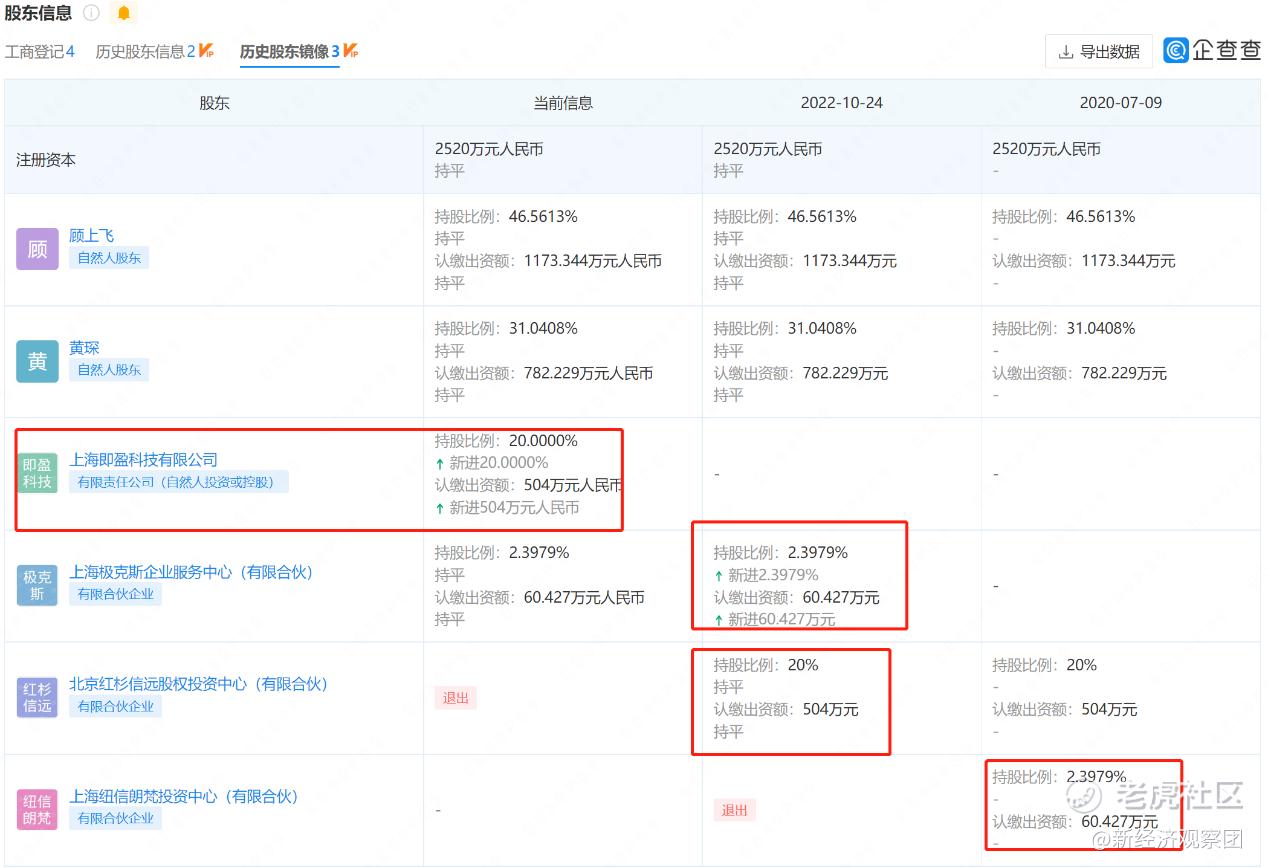1268x868 pixels.
Task: Click VIP badge beside 历史股东信息
Action: pos(206,50)
